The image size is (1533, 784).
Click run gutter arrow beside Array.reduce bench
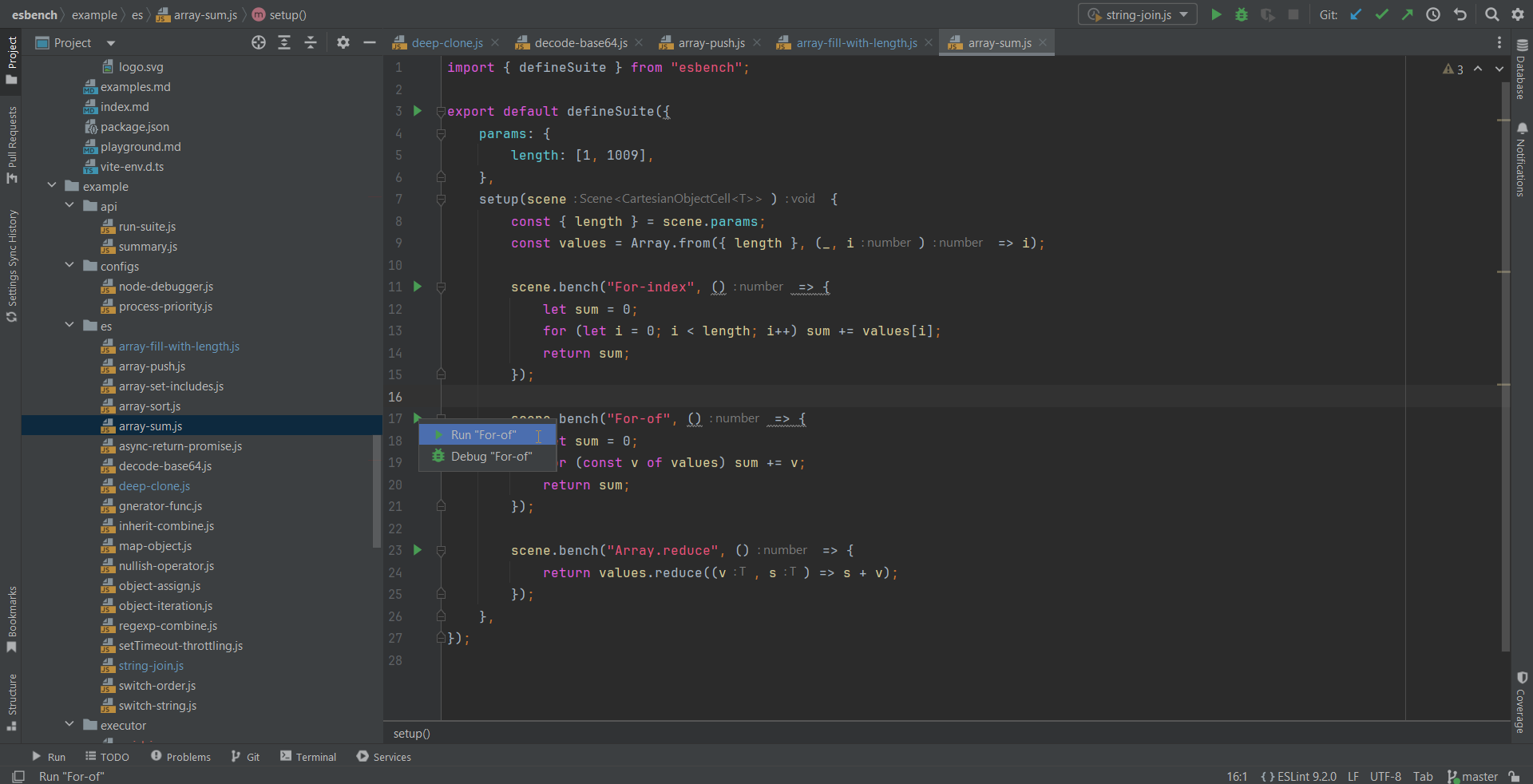(x=417, y=550)
